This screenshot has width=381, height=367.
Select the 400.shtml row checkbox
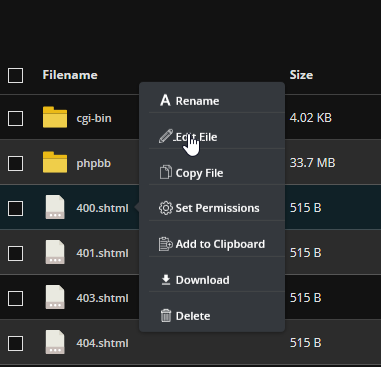click(15, 208)
